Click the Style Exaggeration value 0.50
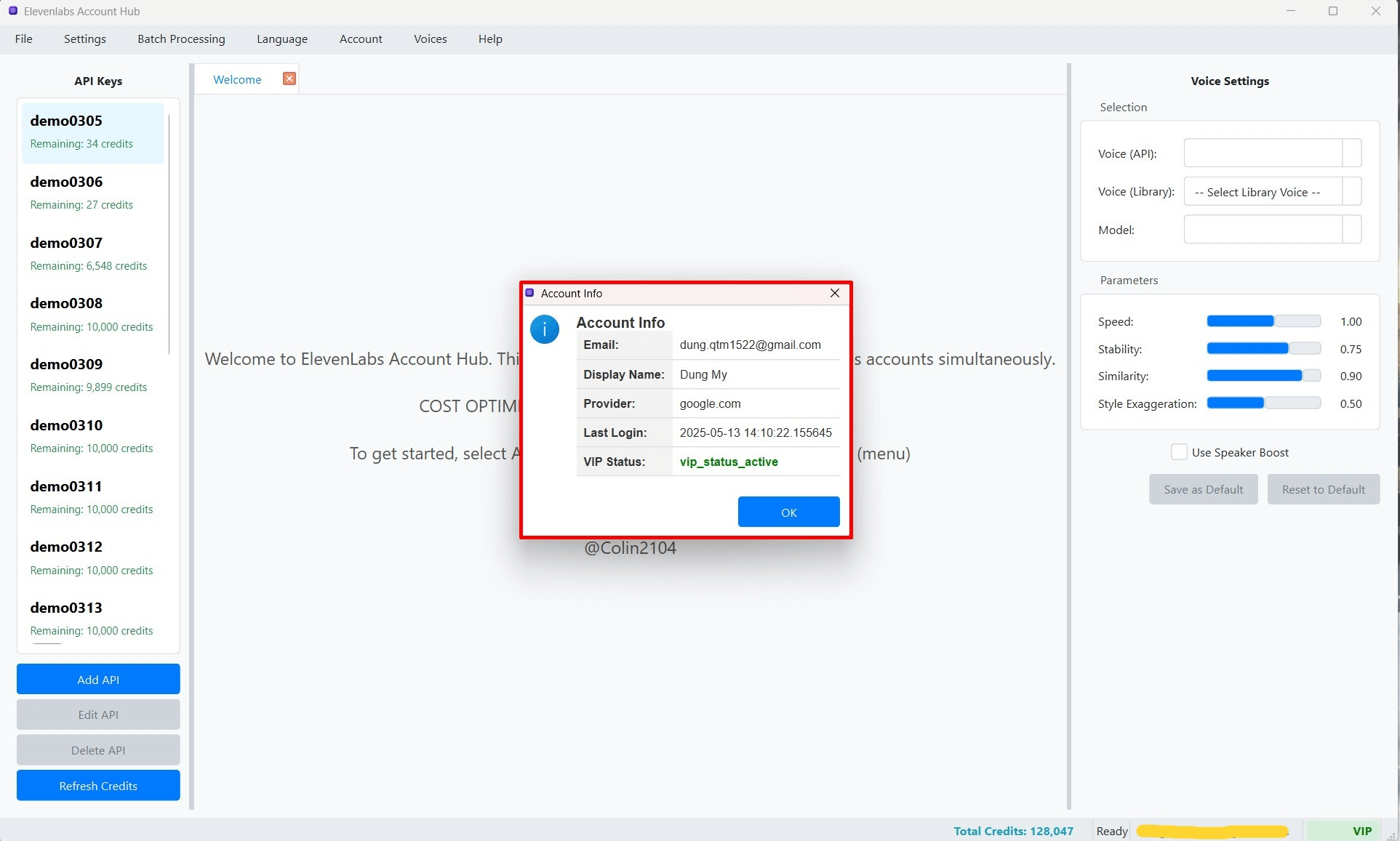 tap(1351, 403)
